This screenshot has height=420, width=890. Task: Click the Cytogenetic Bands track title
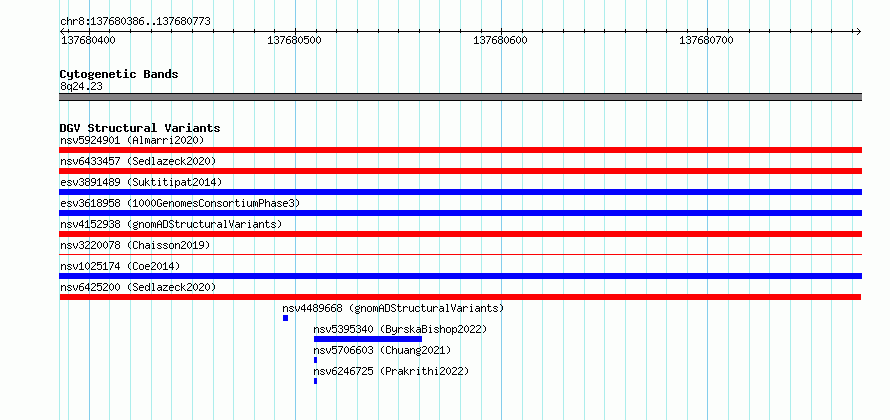tap(119, 74)
